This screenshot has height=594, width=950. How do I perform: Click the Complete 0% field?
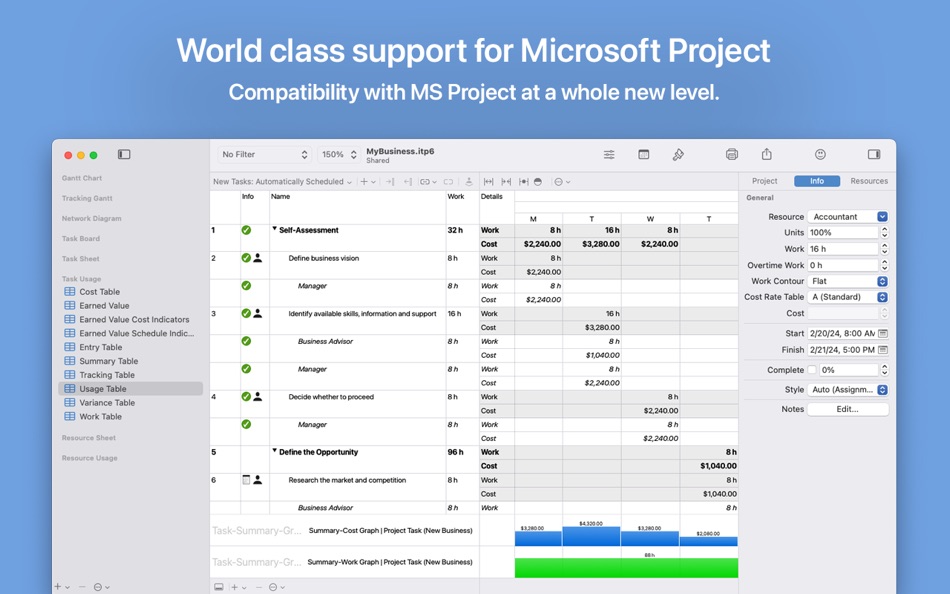(x=849, y=370)
